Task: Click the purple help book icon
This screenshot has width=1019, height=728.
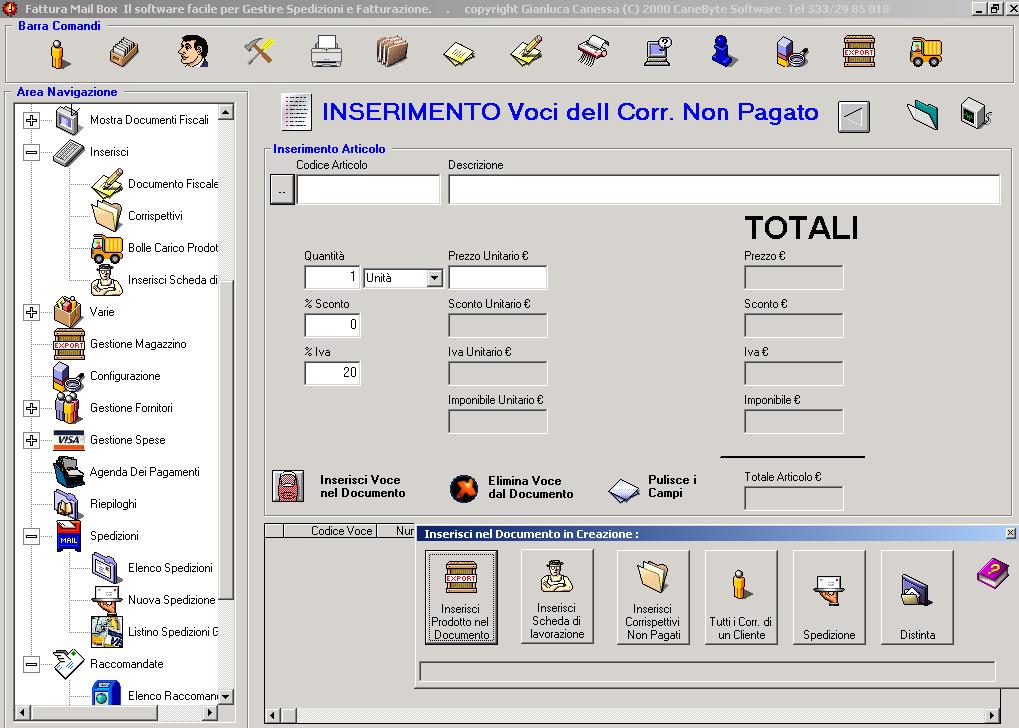Action: click(992, 573)
